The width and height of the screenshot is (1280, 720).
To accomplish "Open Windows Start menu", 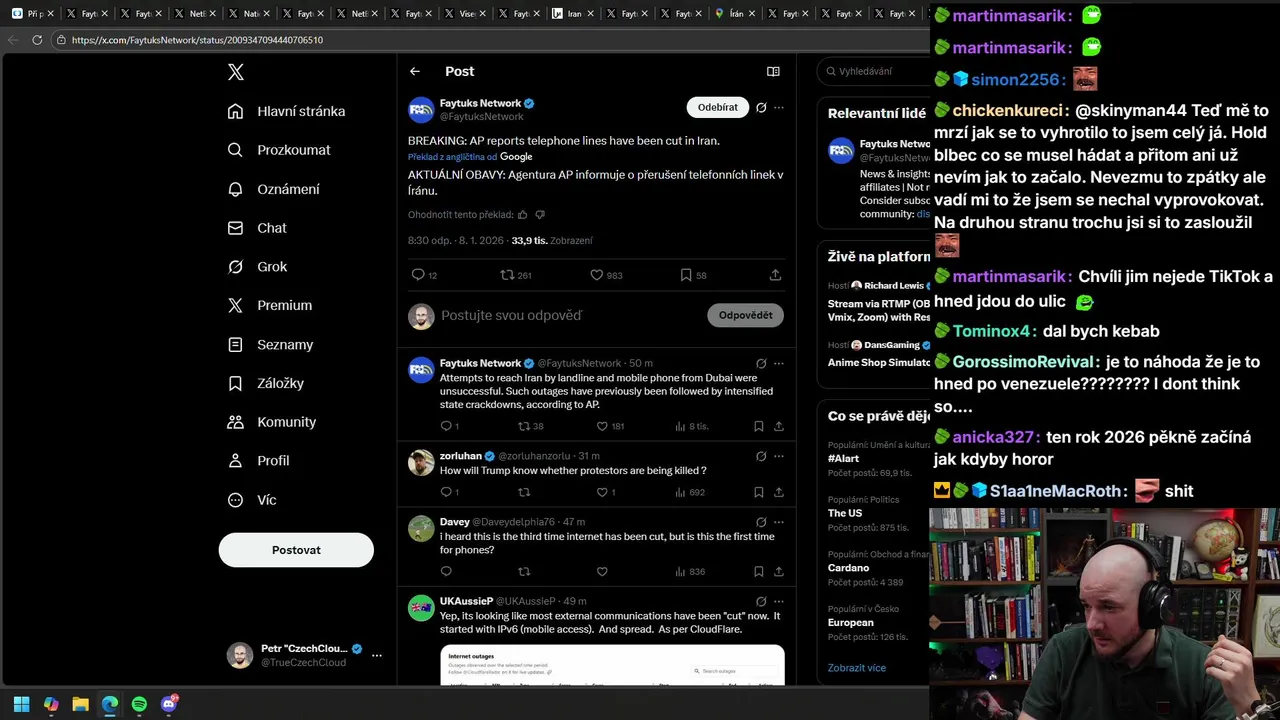I will (21, 704).
